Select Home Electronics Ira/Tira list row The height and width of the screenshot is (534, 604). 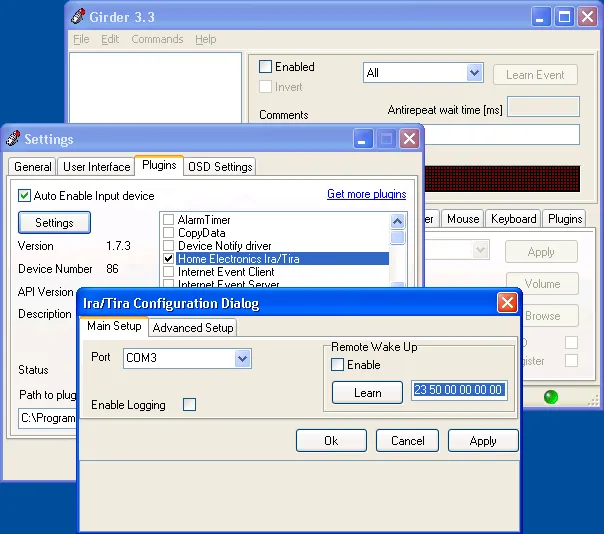pyautogui.click(x=282, y=259)
